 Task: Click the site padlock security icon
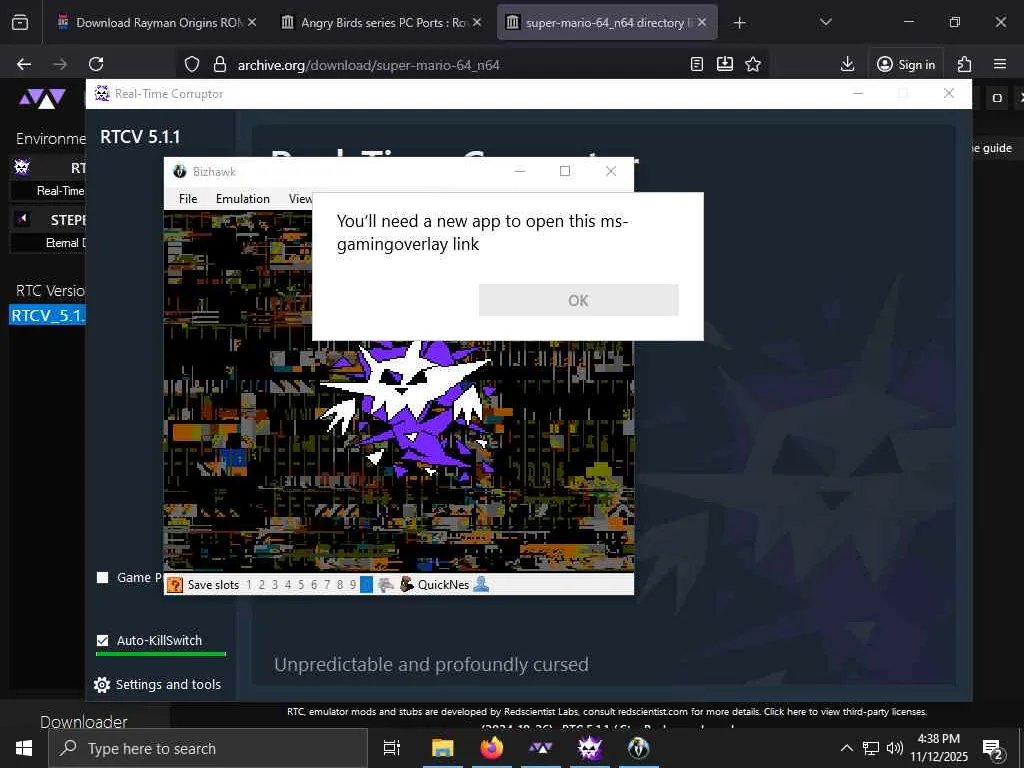pos(220,64)
